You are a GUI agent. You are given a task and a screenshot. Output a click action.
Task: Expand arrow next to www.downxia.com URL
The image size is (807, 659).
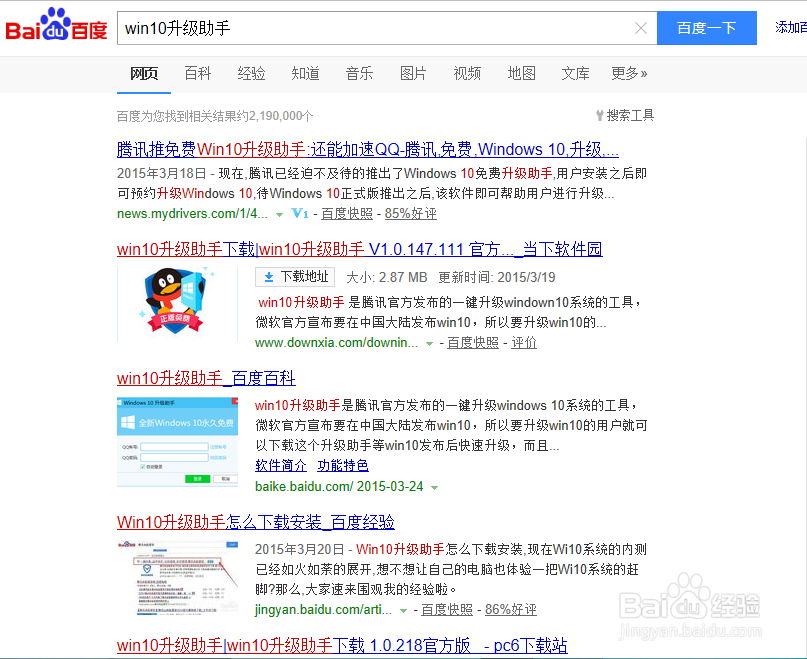[x=429, y=344]
